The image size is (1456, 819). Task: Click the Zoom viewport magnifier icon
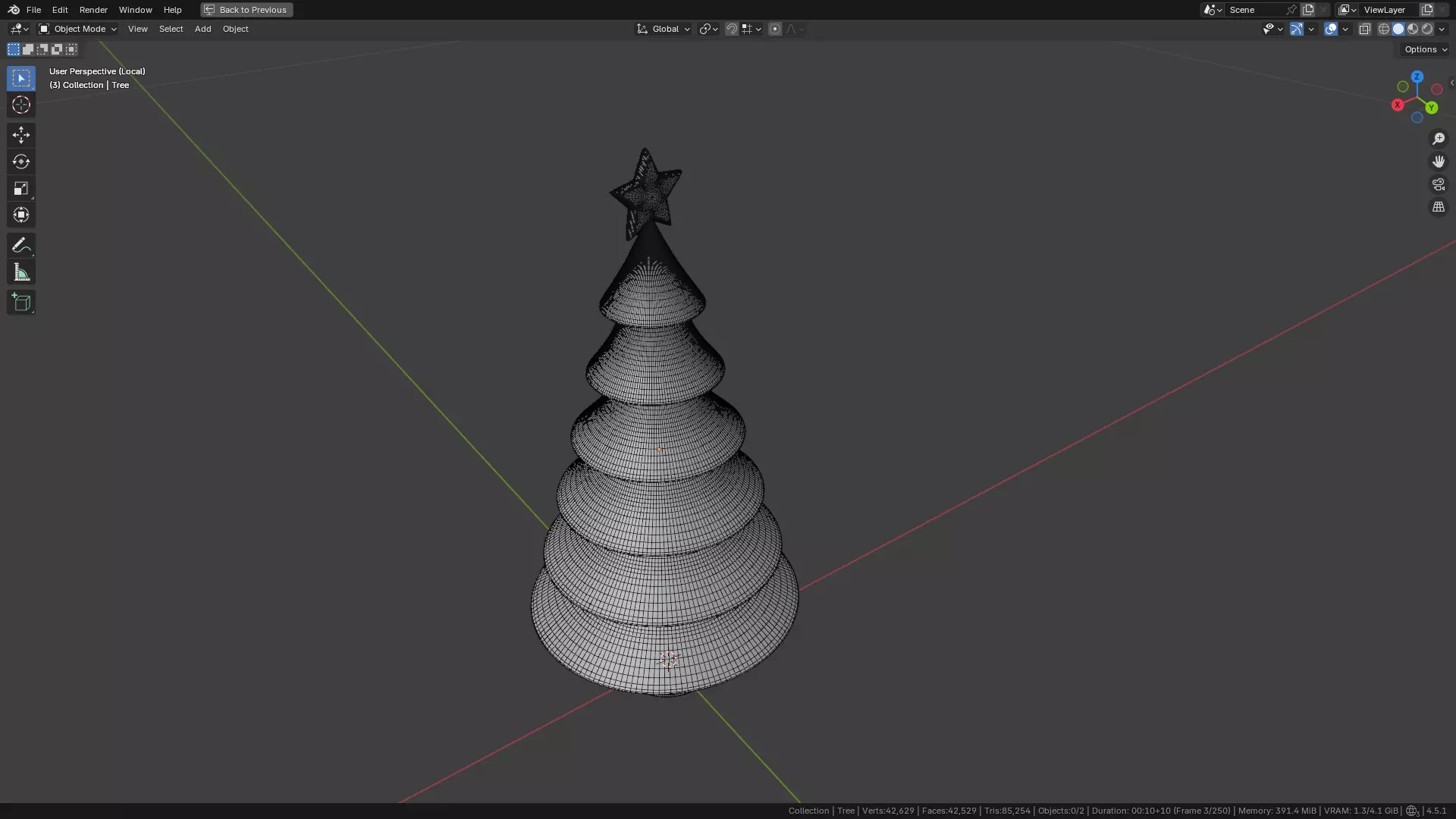pyautogui.click(x=1439, y=139)
